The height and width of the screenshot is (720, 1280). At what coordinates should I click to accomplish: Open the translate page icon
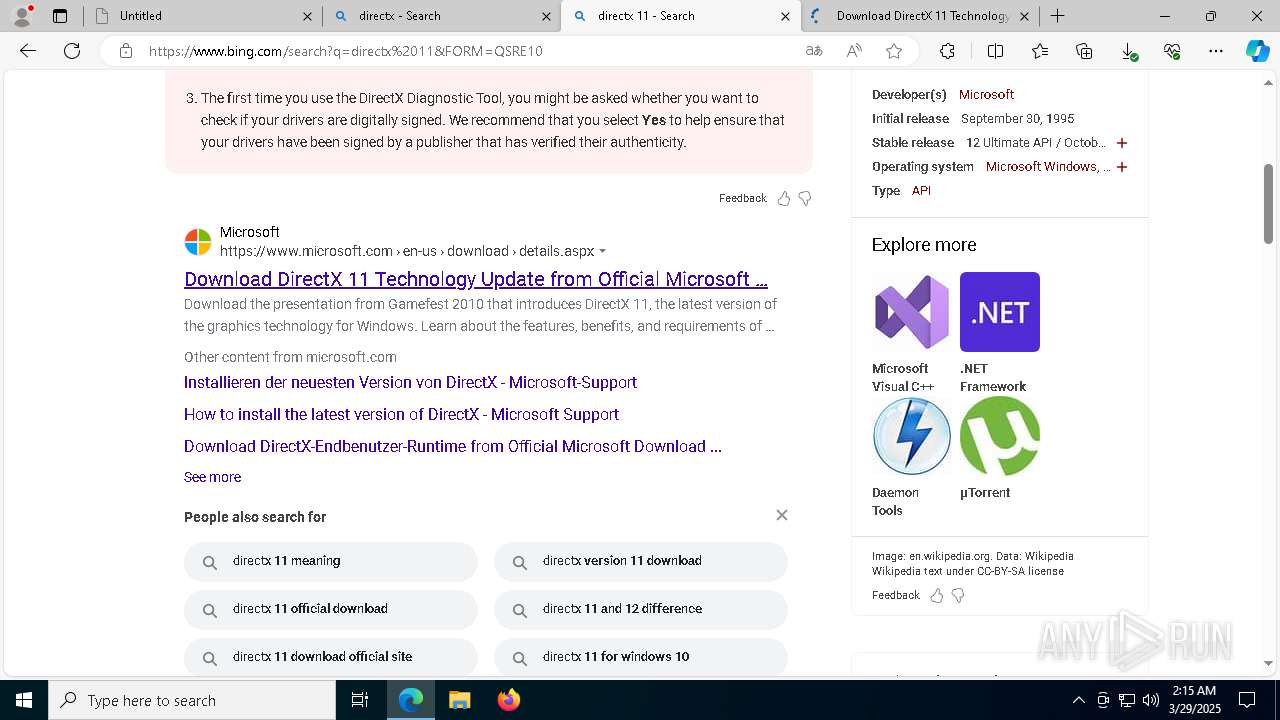pos(814,51)
